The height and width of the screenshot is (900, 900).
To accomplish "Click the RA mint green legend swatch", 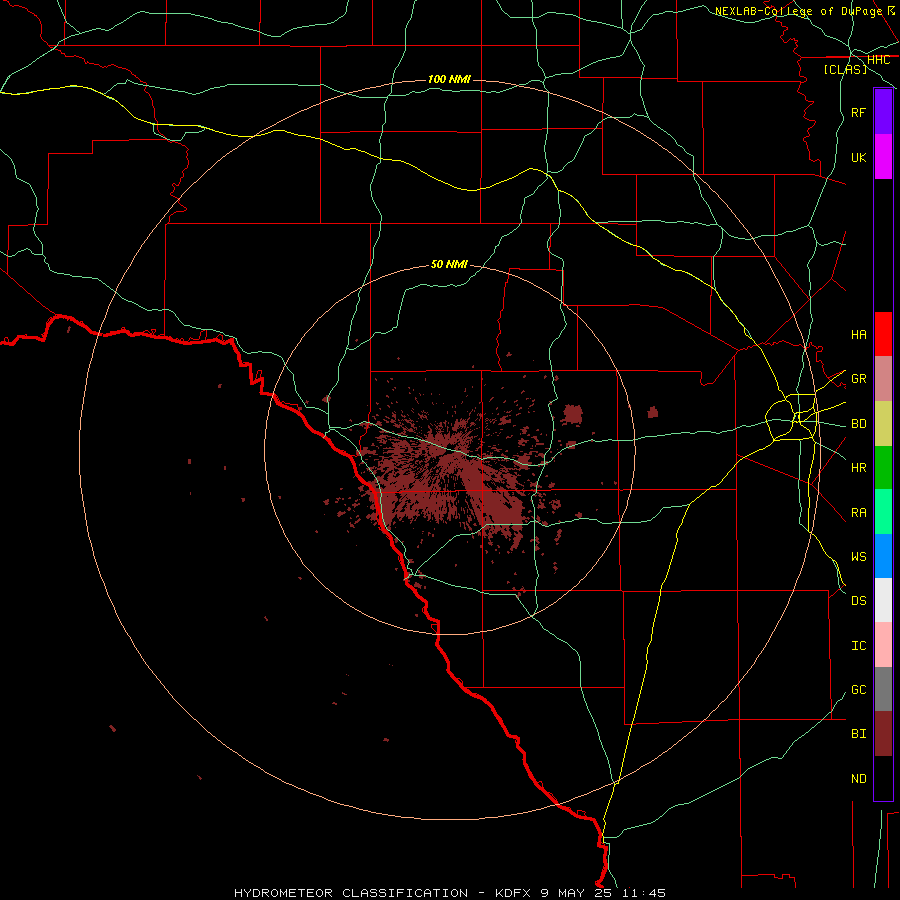I will point(883,512).
